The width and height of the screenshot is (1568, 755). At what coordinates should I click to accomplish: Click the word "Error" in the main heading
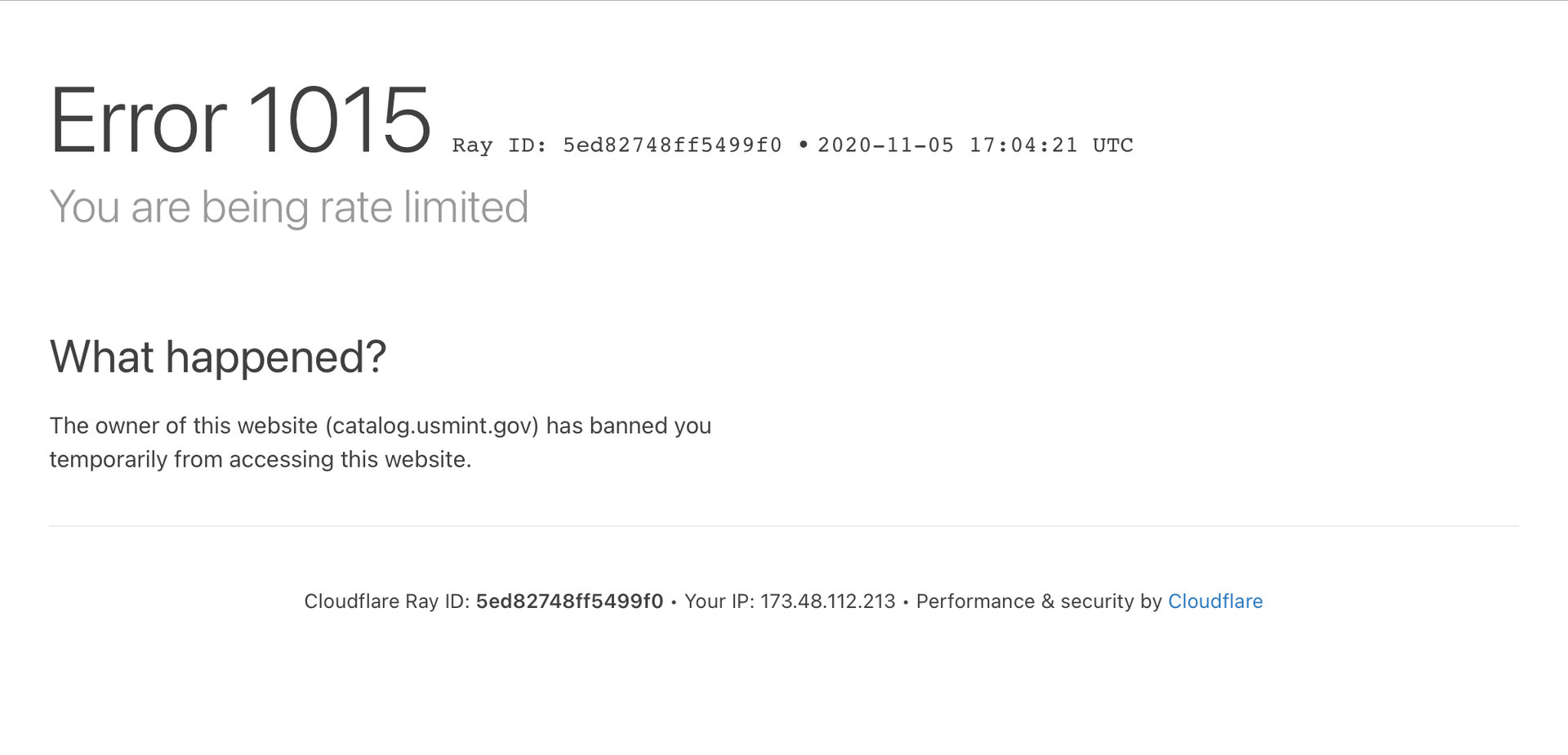point(137,121)
